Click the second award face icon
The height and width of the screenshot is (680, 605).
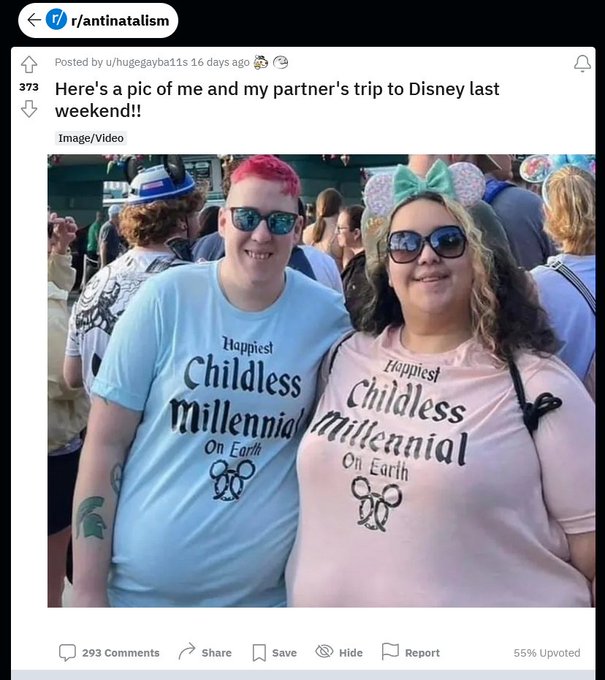[280, 62]
